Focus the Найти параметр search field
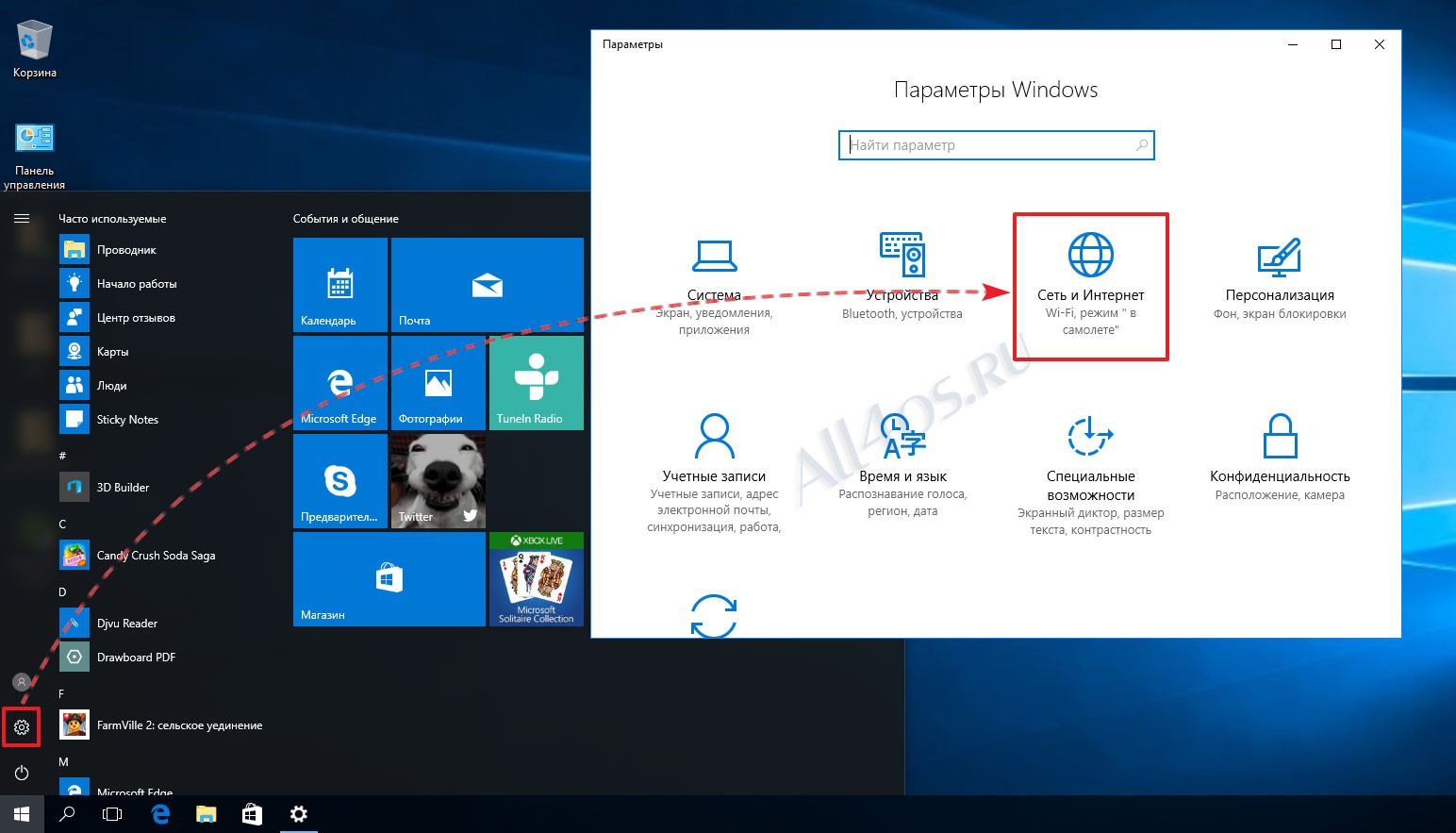This screenshot has height=833, width=1456. coord(996,145)
